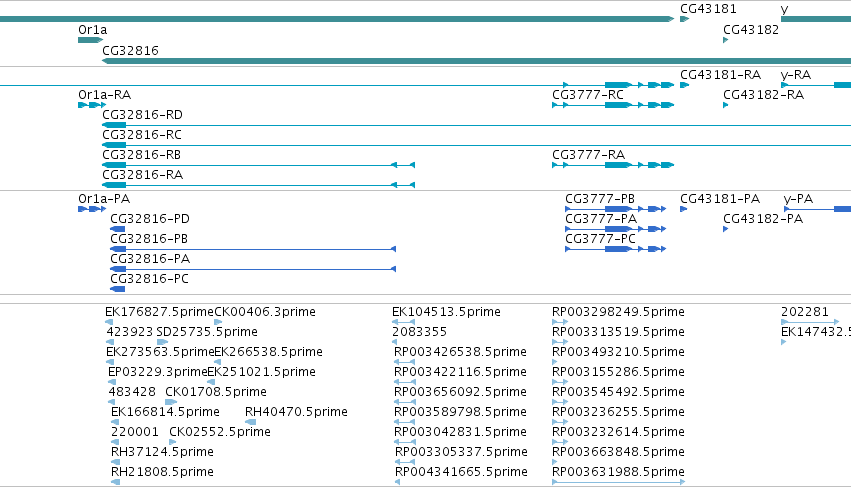The image size is (851, 487).
Task: Click EST RP003663848.5prime
Action: point(618,452)
